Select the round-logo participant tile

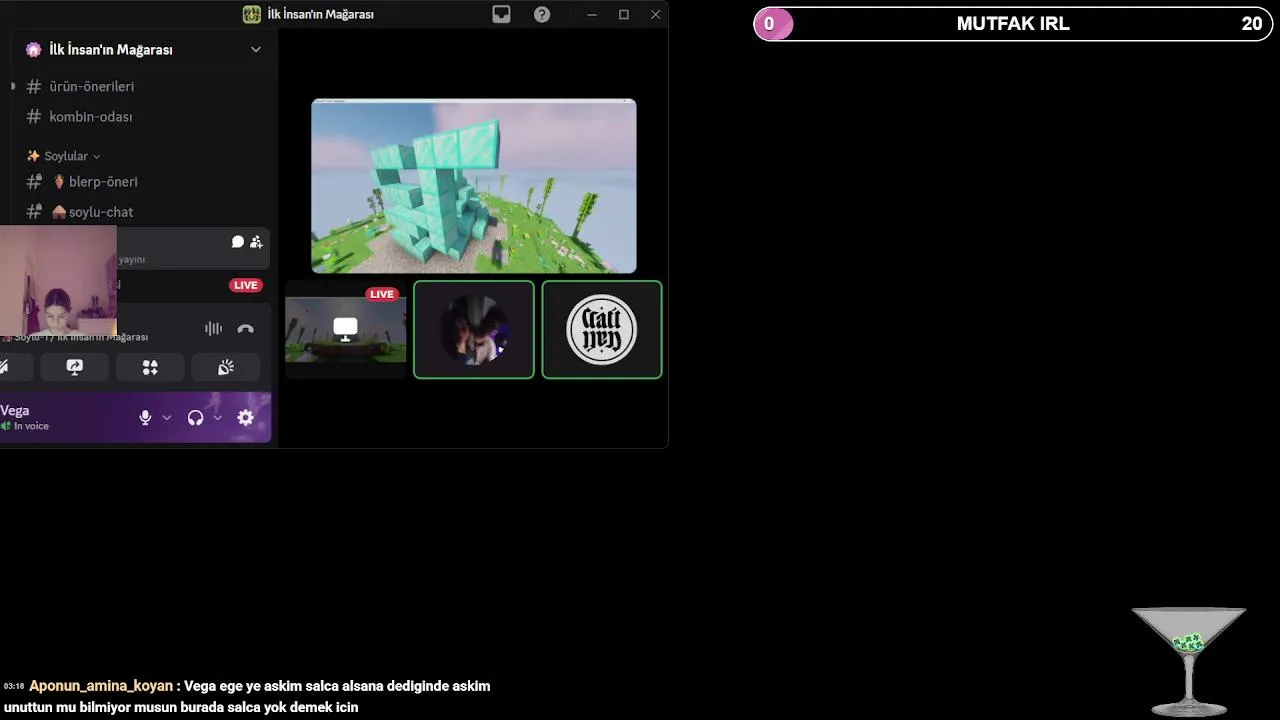(602, 330)
